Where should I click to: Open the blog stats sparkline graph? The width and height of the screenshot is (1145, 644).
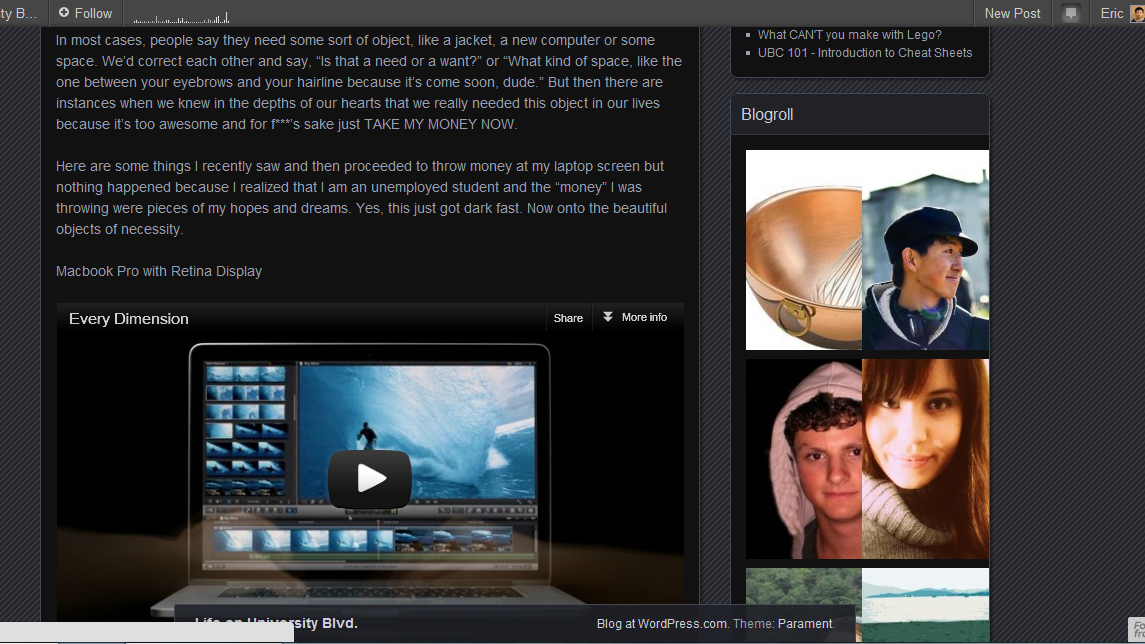click(181, 16)
